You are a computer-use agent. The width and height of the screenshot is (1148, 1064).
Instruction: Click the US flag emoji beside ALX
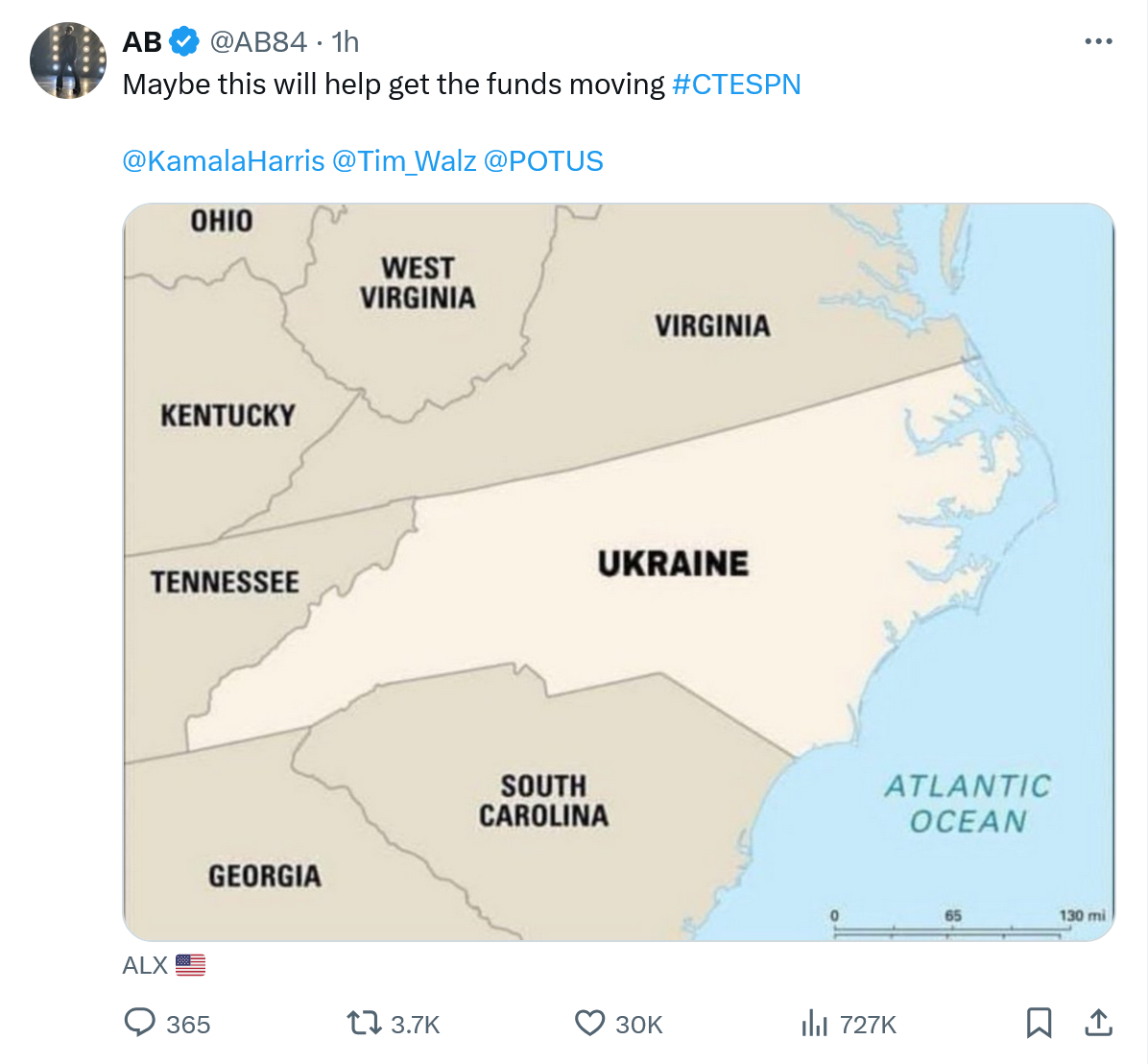point(191,965)
